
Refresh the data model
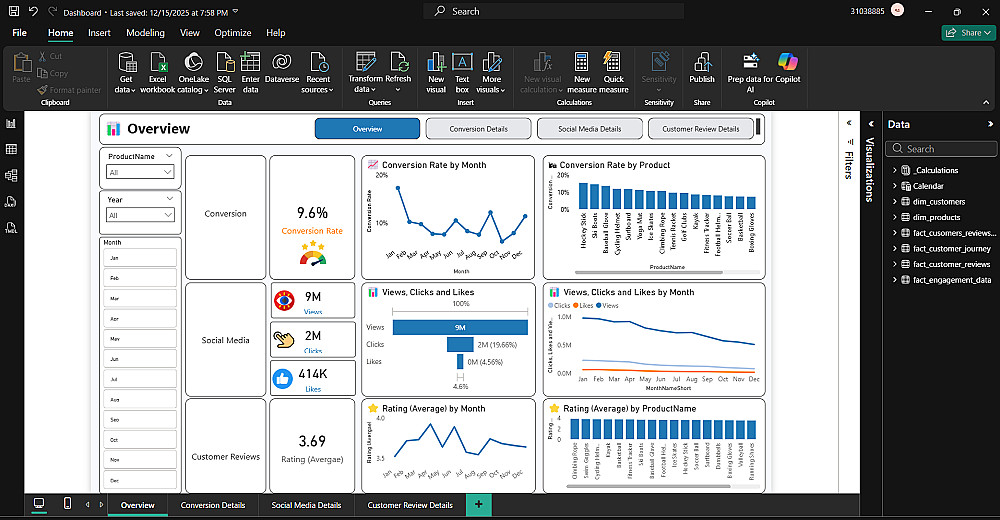tap(398, 73)
